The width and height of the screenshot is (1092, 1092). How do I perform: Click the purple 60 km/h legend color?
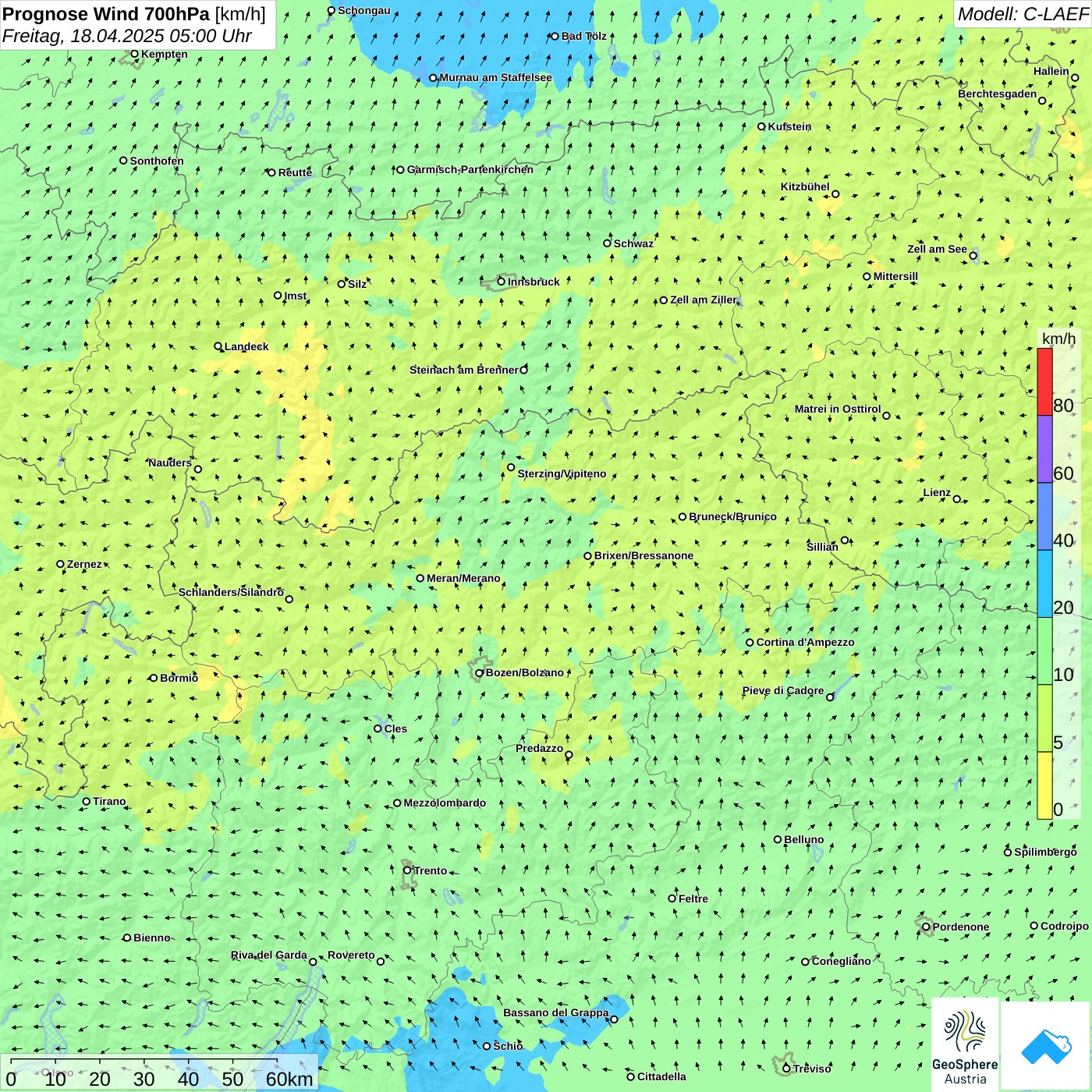point(1044,449)
